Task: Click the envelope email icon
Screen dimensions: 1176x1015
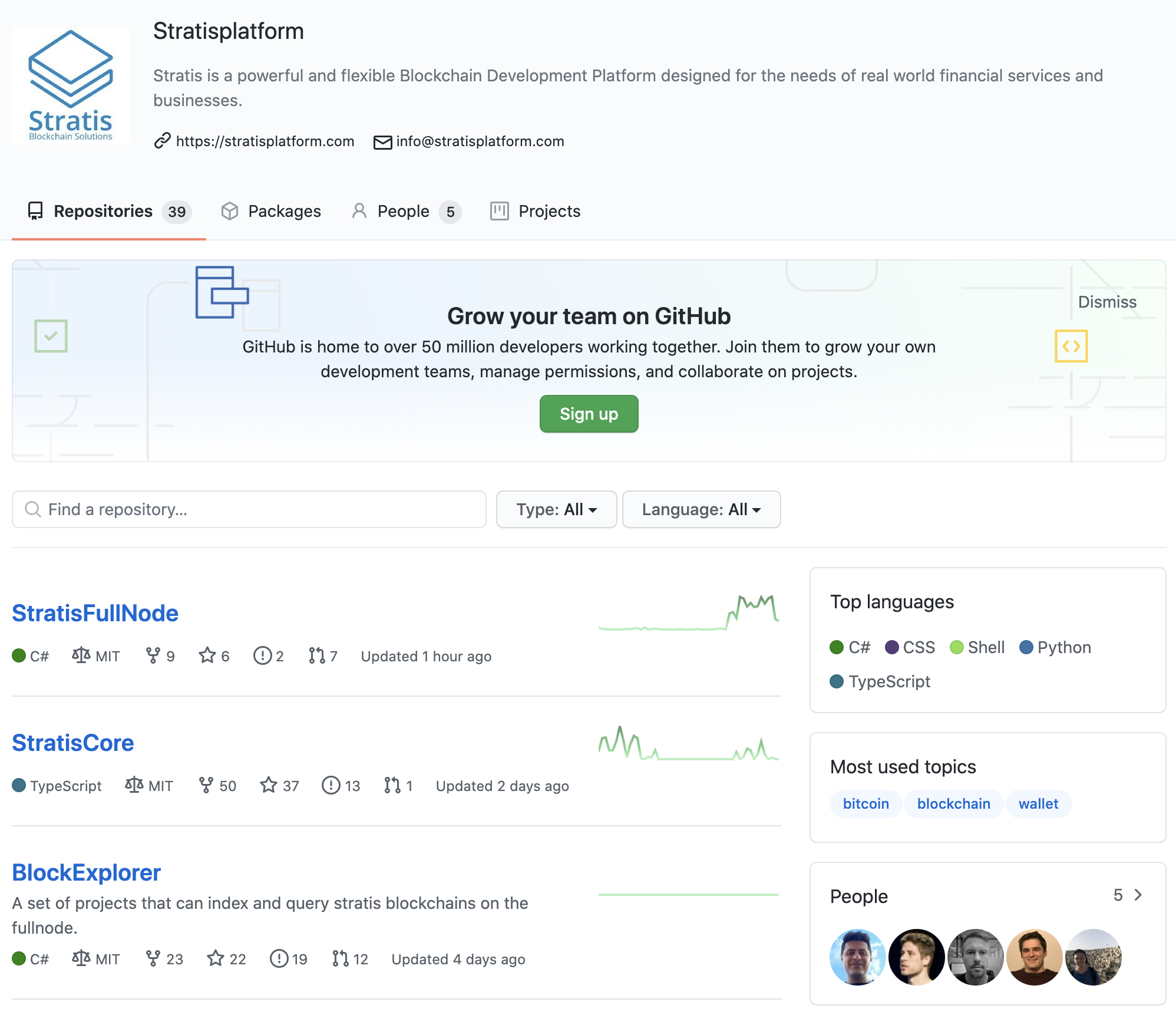Action: [x=382, y=142]
